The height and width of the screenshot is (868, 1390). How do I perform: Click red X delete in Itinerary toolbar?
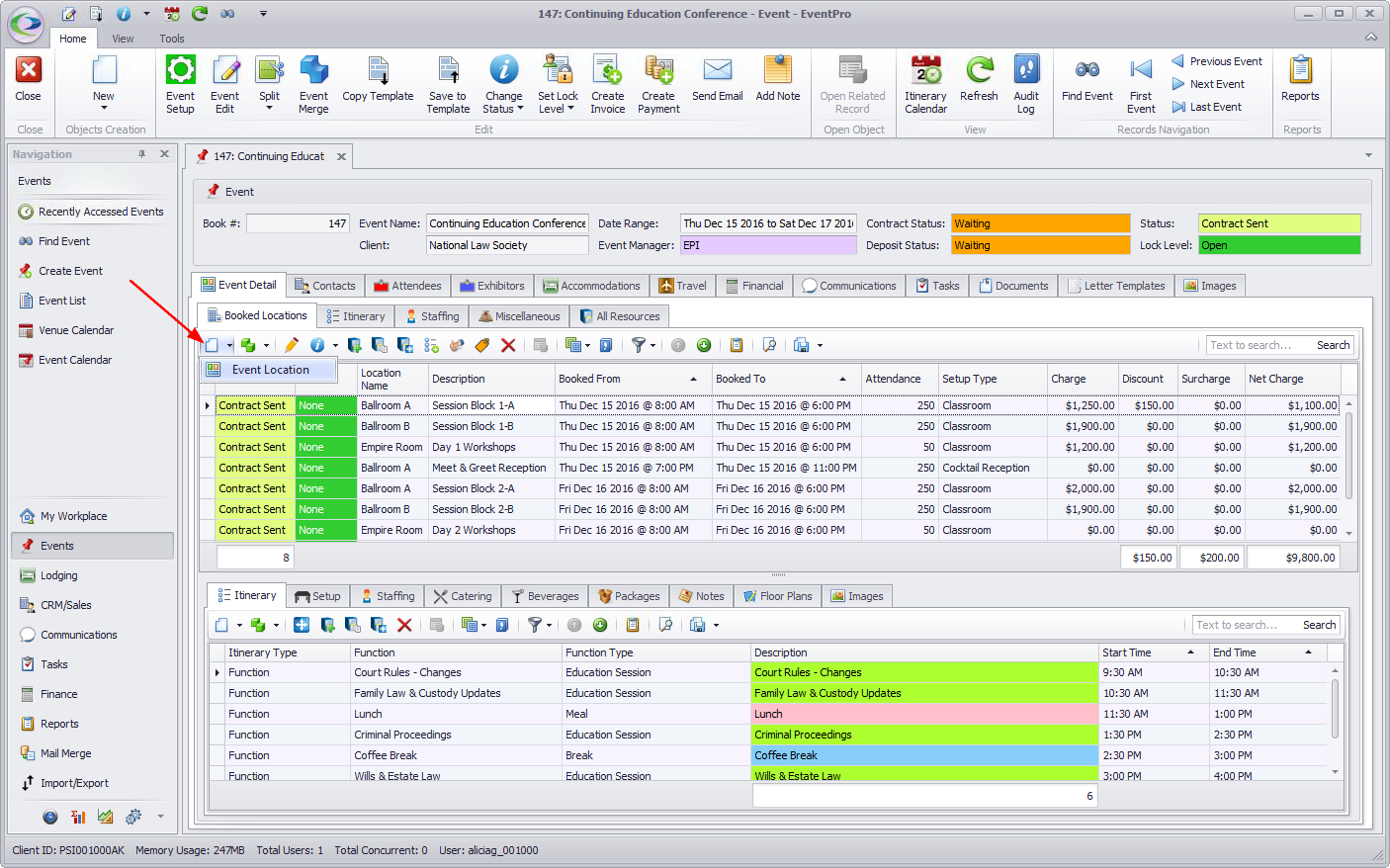click(404, 625)
